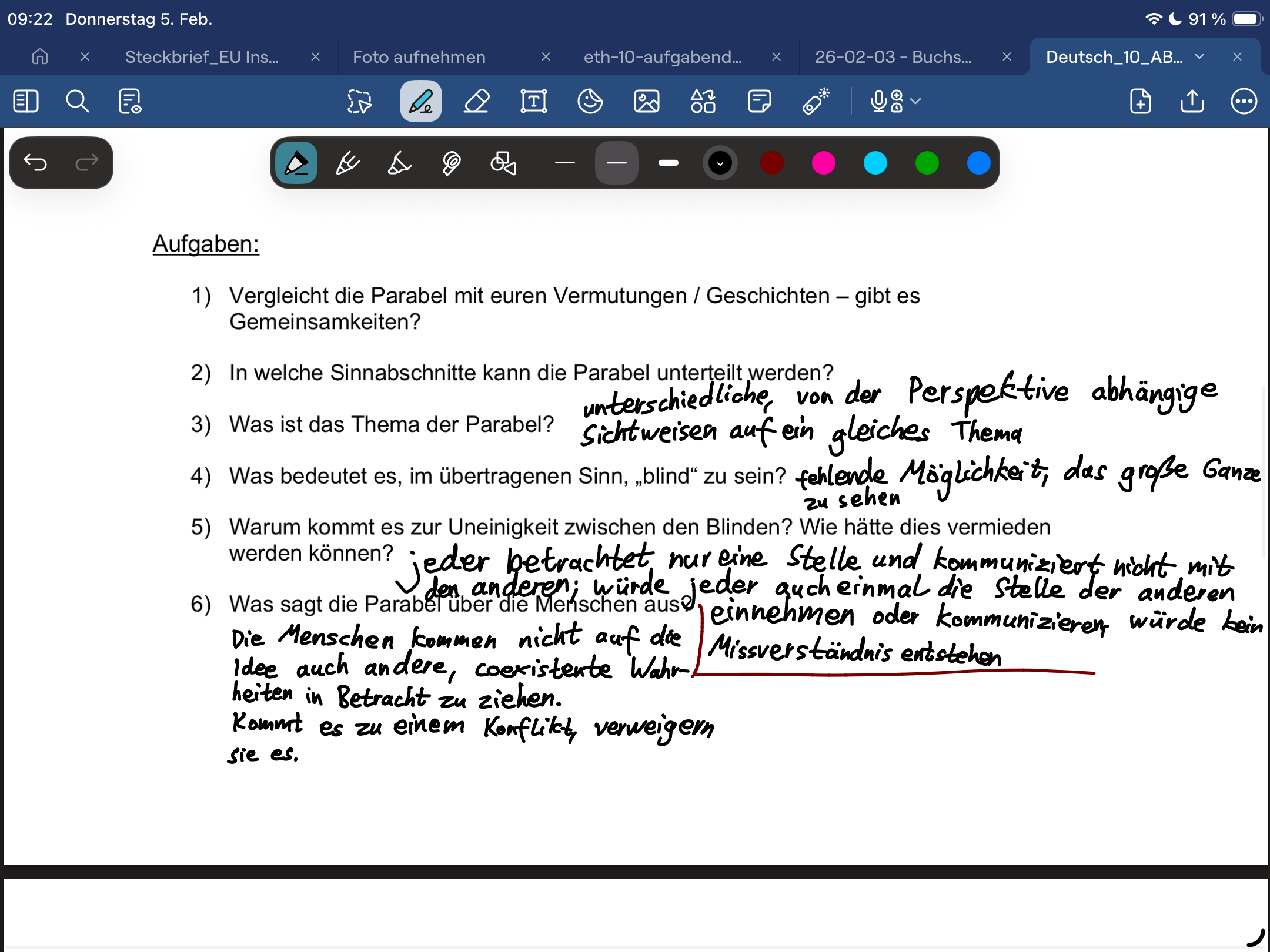Insert an image with photo tool
The image size is (1270, 952).
pyautogui.click(x=646, y=101)
